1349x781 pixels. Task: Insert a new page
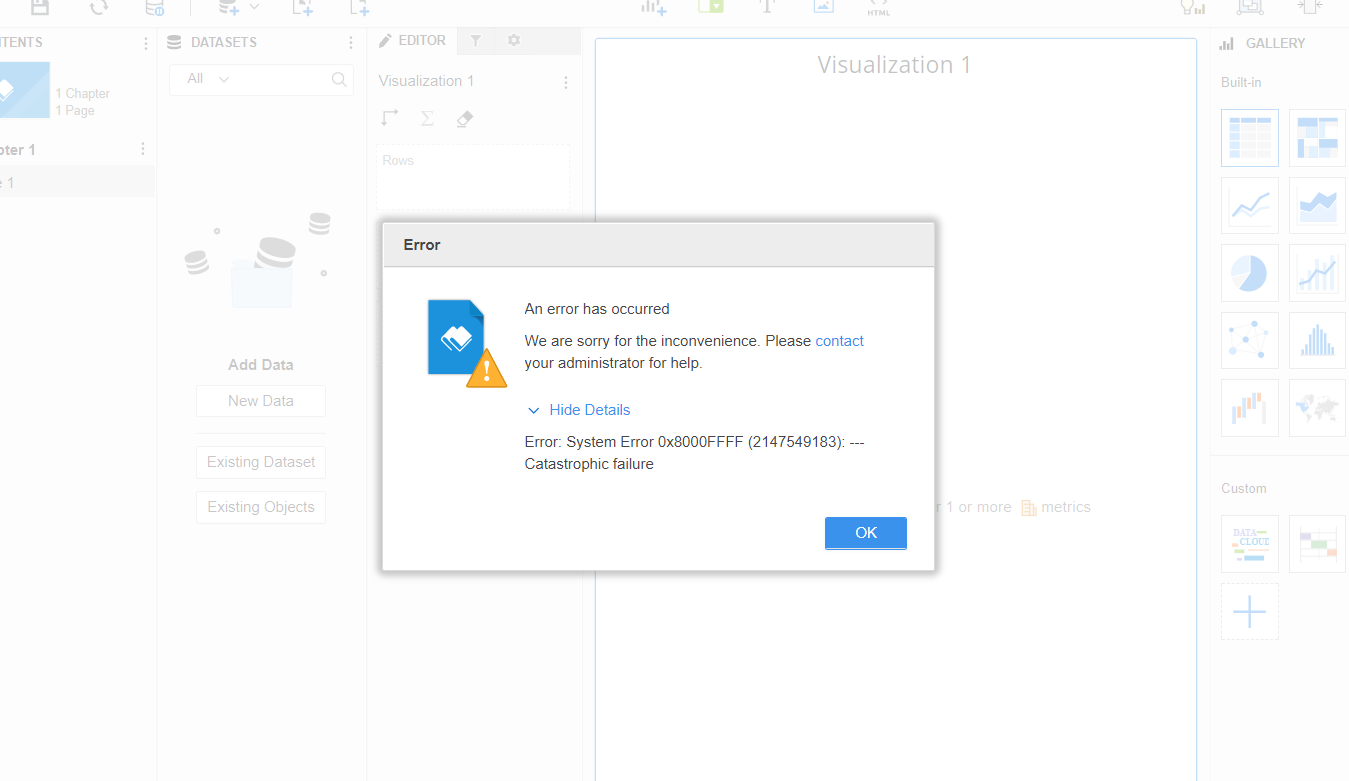[x=359, y=8]
